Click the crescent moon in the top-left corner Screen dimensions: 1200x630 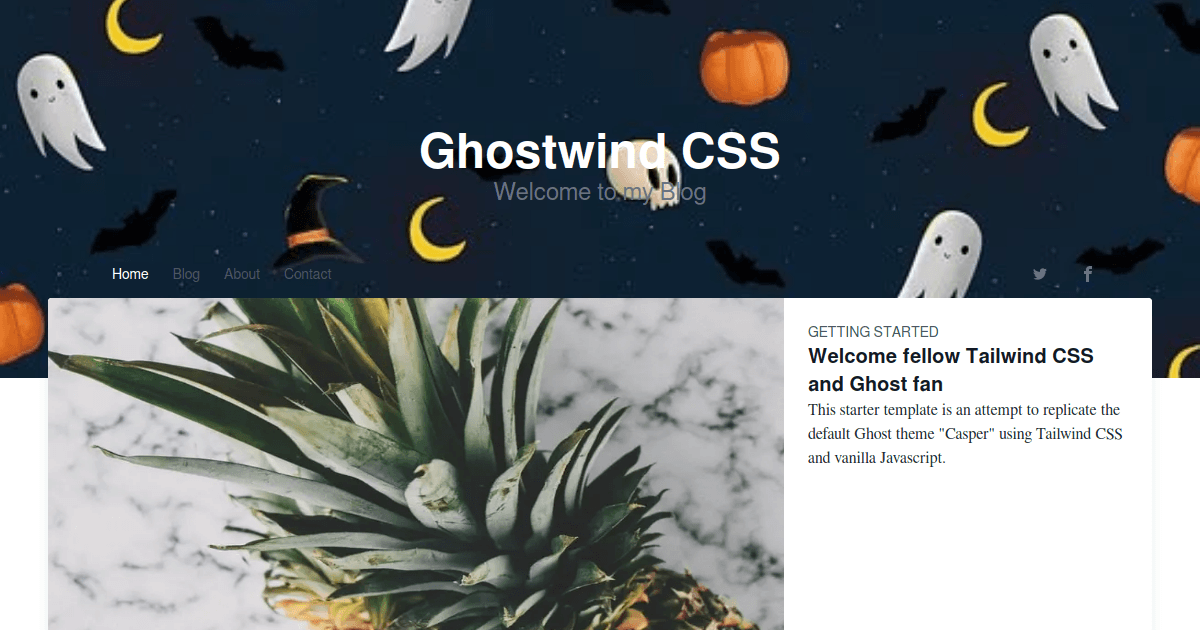(133, 27)
